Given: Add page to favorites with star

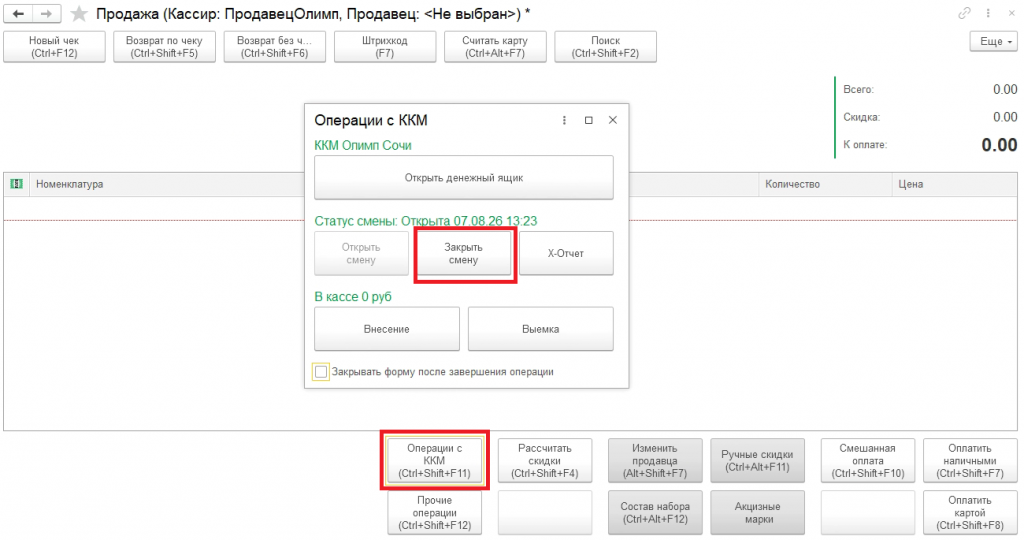Looking at the screenshot, I should click(79, 14).
